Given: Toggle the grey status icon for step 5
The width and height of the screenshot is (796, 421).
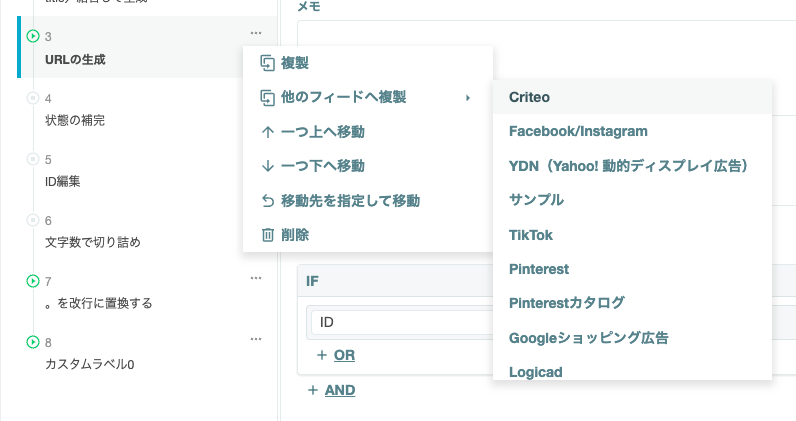Looking at the screenshot, I should (32, 159).
